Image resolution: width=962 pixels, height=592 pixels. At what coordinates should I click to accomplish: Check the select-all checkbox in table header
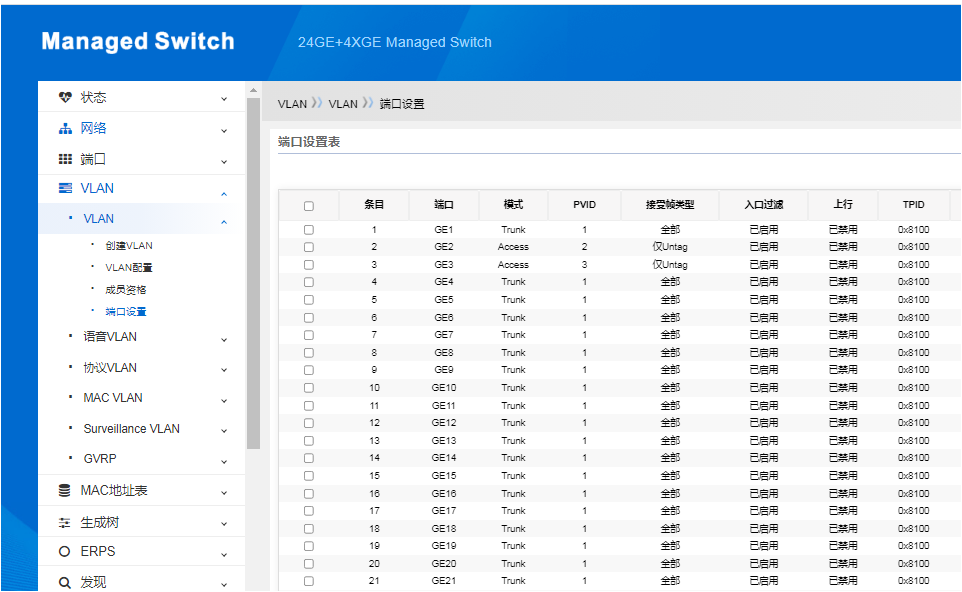[308, 205]
